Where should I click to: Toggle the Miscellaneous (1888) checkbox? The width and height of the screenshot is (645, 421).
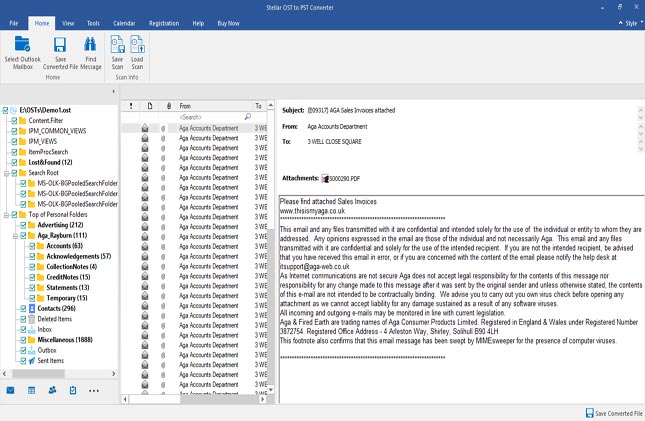pos(23,340)
